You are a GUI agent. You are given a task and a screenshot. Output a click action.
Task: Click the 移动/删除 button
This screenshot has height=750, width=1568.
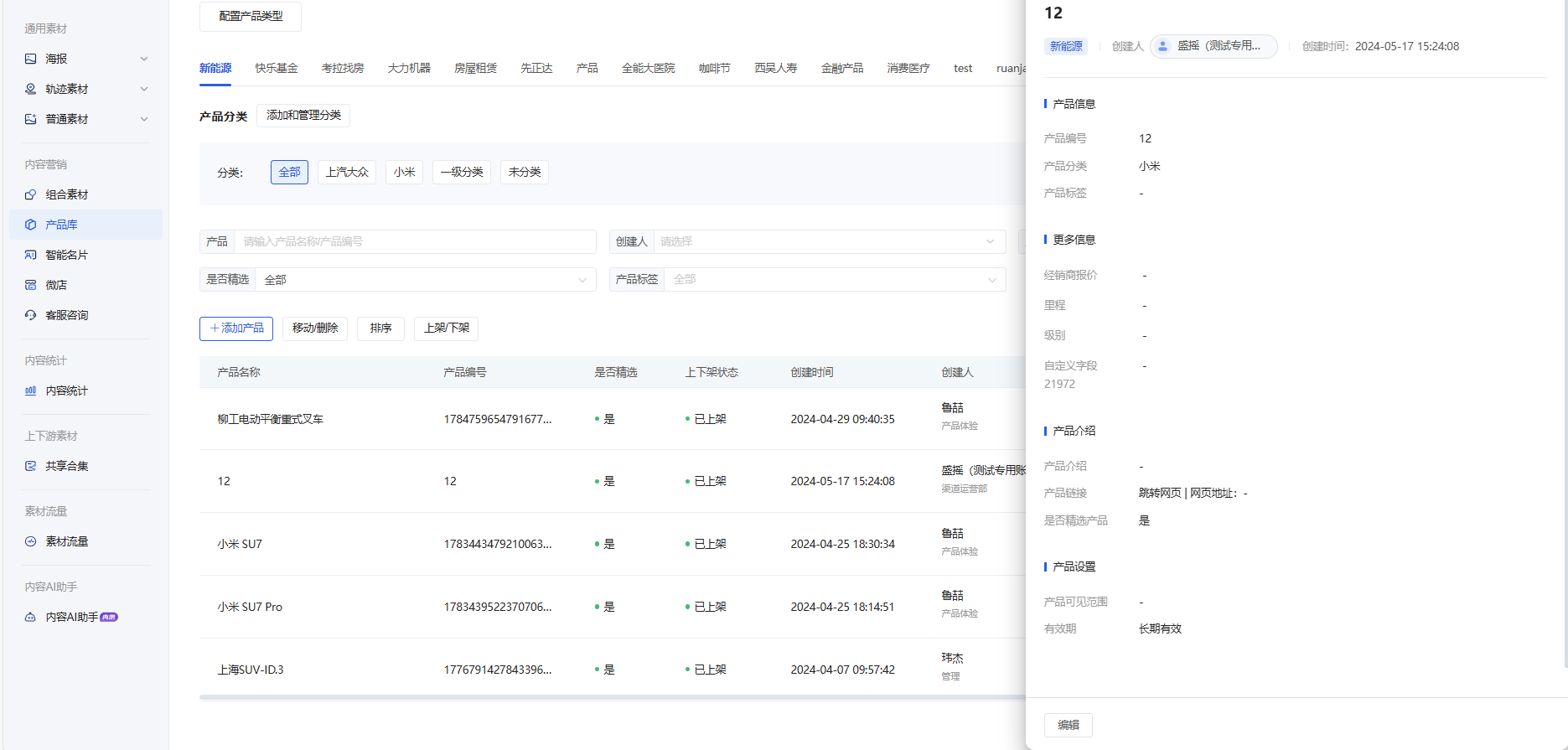point(315,328)
